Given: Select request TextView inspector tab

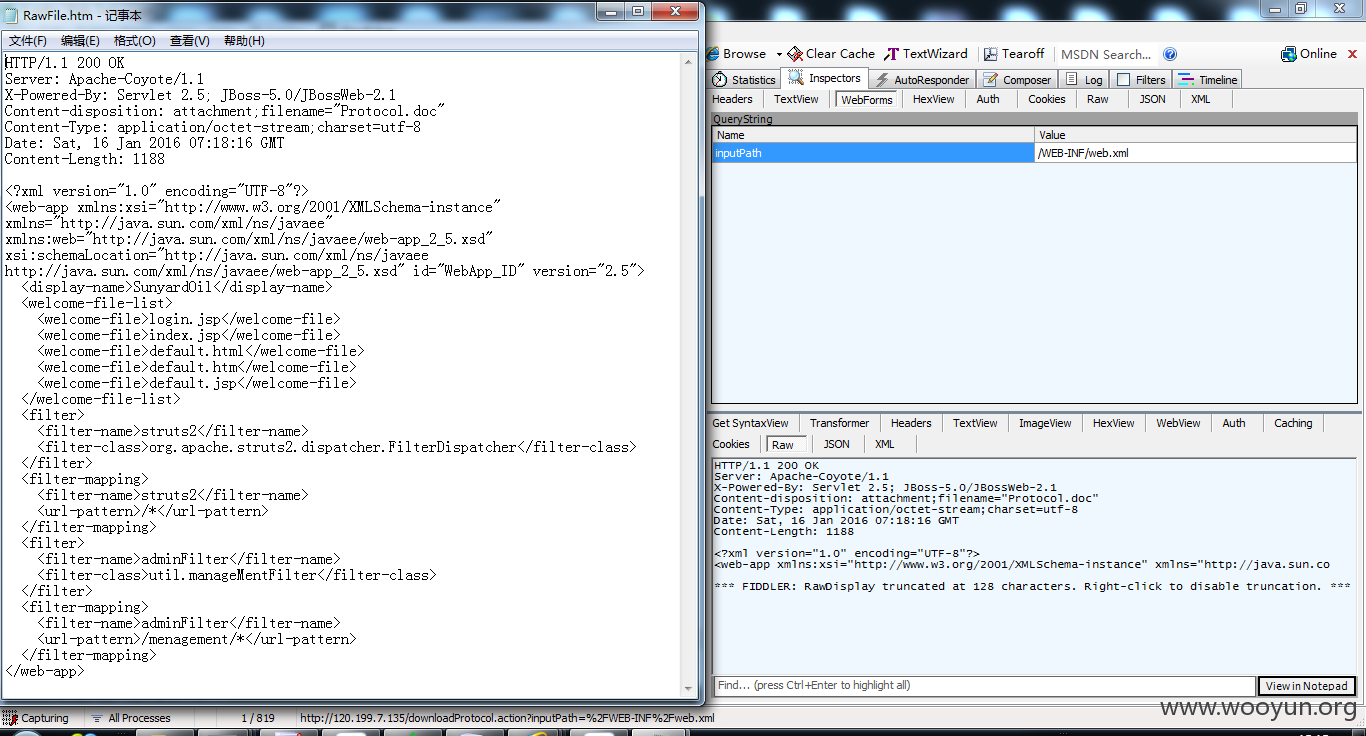Looking at the screenshot, I should point(796,99).
